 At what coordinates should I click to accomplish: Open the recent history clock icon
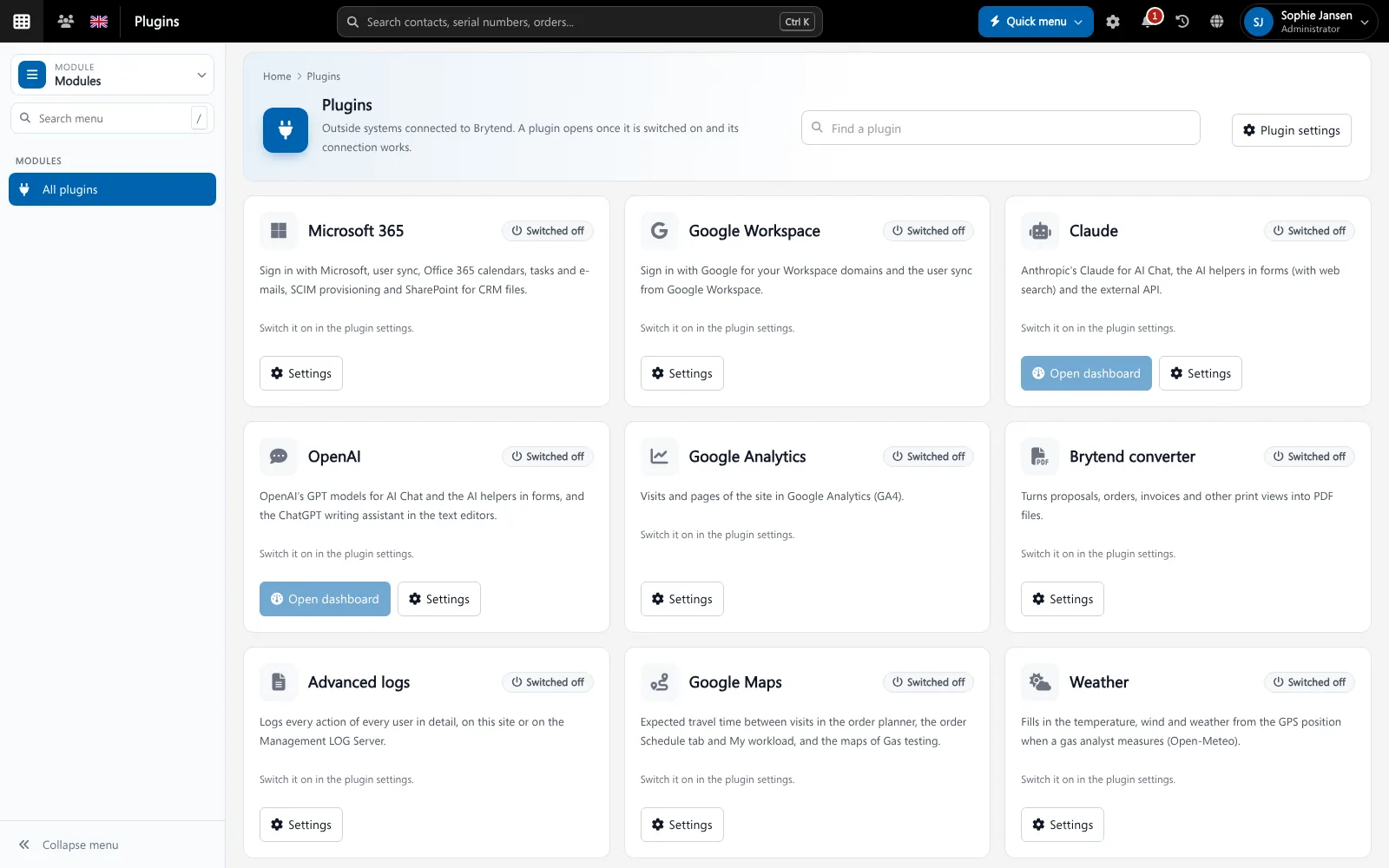click(1182, 22)
